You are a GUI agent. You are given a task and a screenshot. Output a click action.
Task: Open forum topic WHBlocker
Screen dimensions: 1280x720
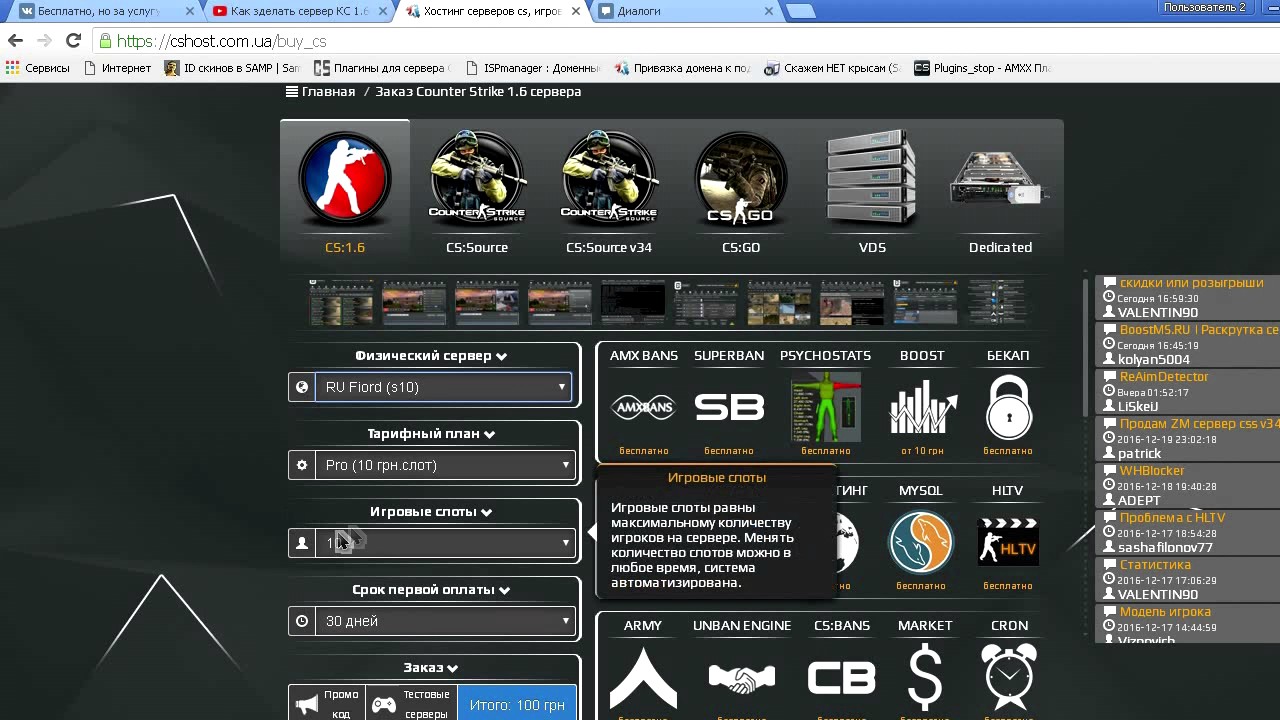coord(1152,471)
